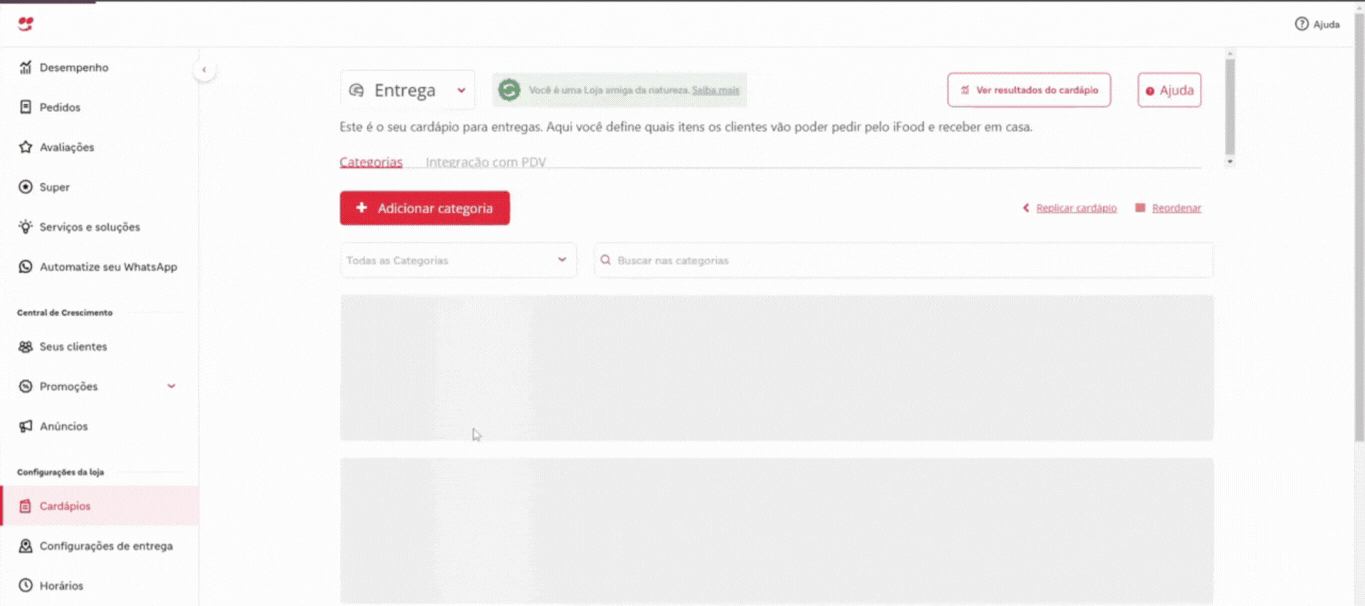This screenshot has width=1365, height=606.
Task: Expand the Promoções submenu chevron
Action: click(171, 386)
